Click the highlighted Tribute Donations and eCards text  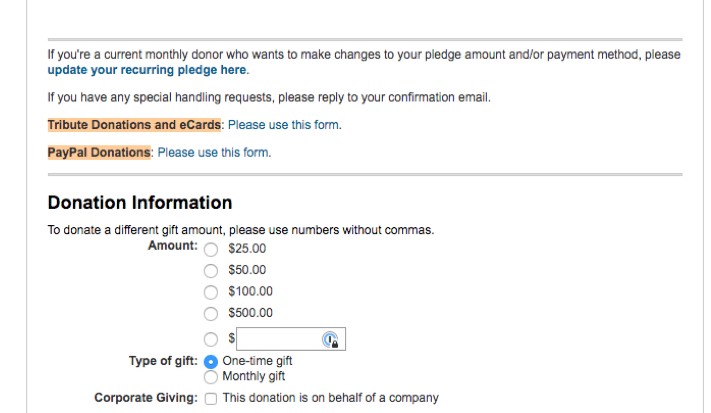pyautogui.click(x=134, y=125)
